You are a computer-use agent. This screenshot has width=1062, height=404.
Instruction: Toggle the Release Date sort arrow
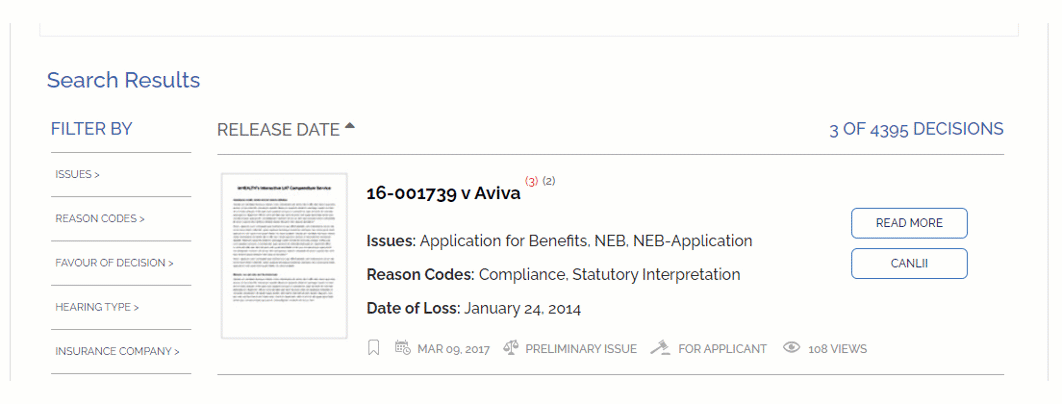click(349, 125)
